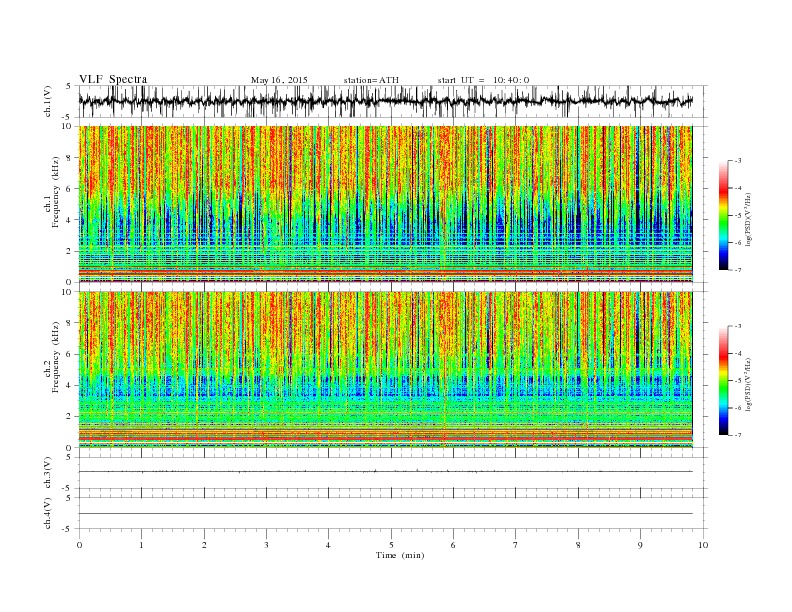Image resolution: width=792 pixels, height=612 pixels.
Task: Click the "station=ATH" header label
Action: pyautogui.click(x=371, y=80)
